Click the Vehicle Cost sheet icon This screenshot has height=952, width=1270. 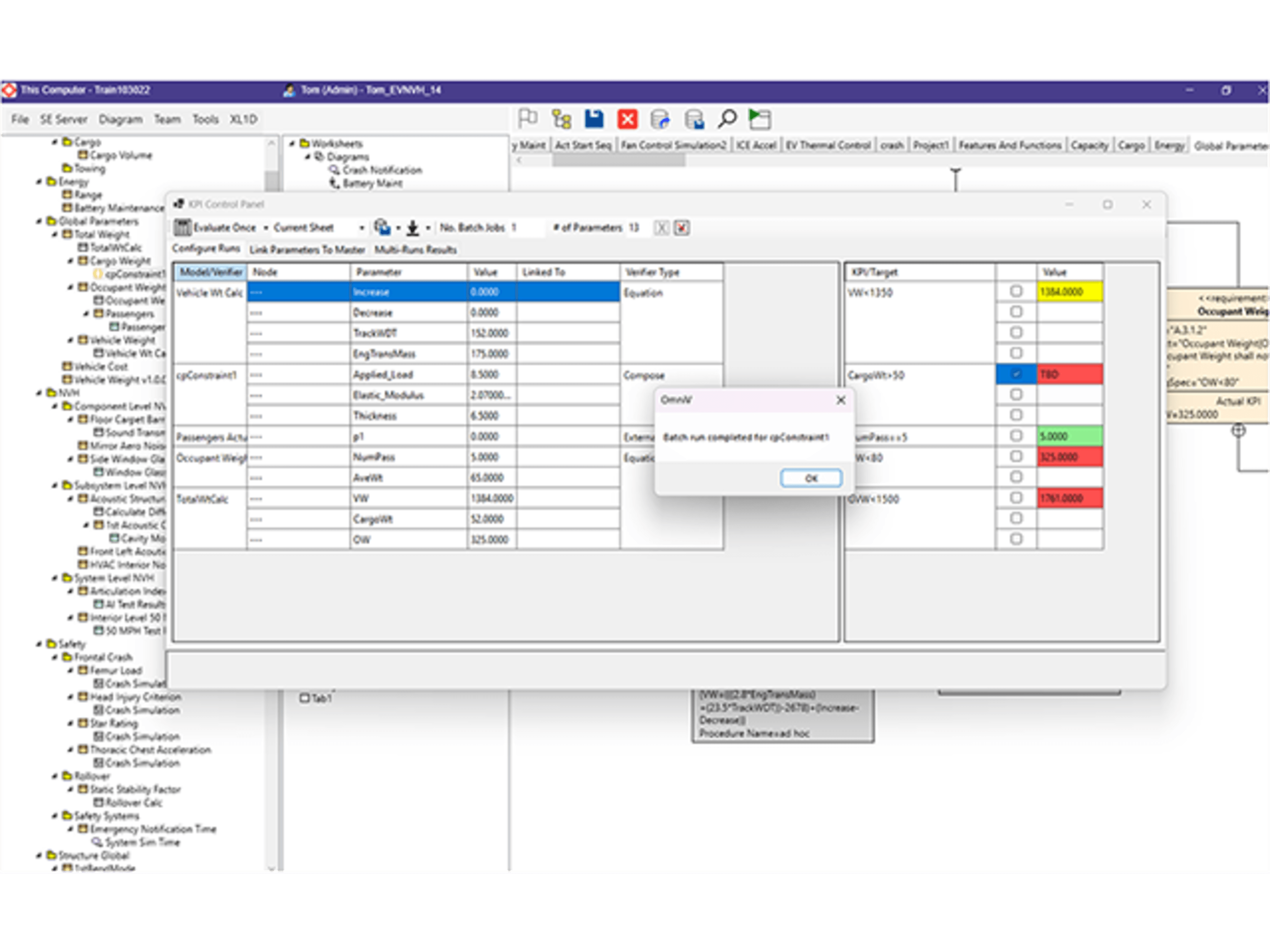(x=67, y=366)
